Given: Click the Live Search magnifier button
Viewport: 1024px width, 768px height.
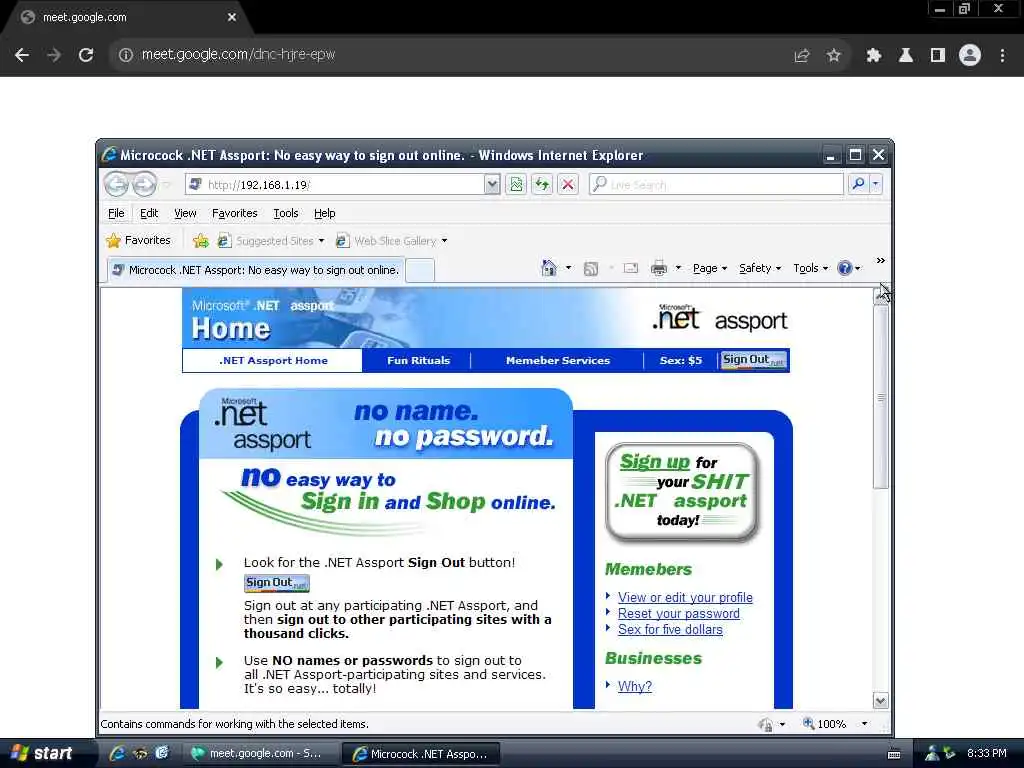Looking at the screenshot, I should [x=858, y=184].
